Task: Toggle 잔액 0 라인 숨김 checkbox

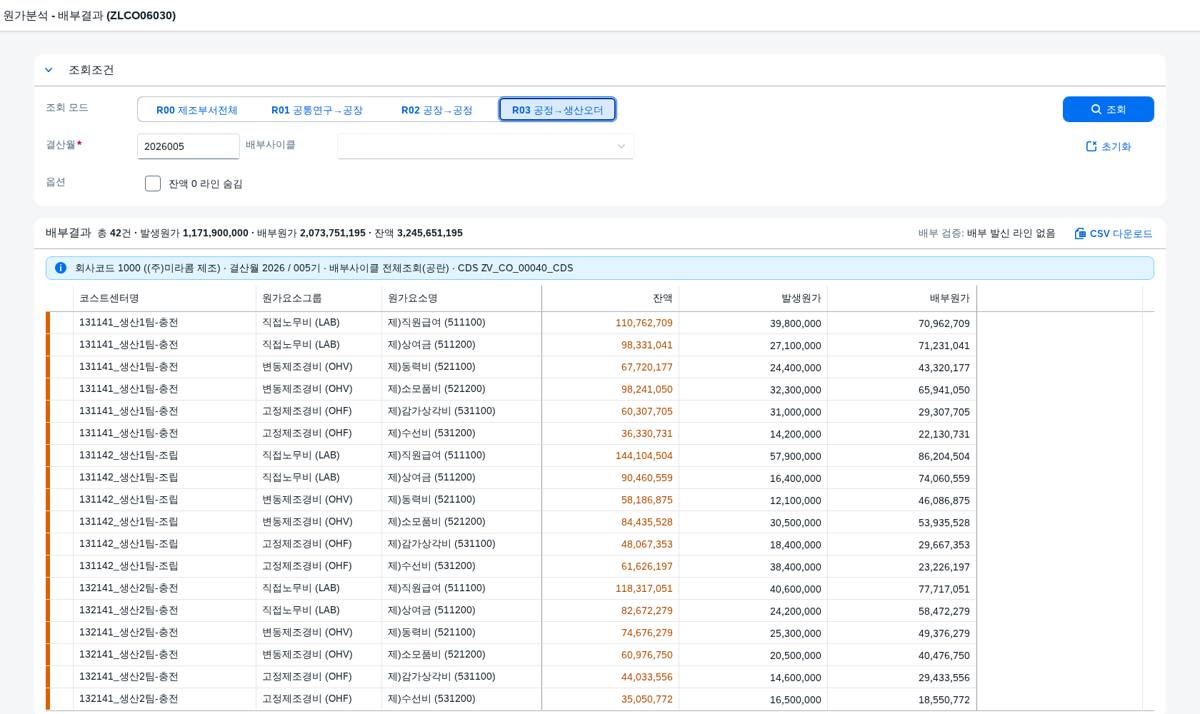Action: (153, 183)
